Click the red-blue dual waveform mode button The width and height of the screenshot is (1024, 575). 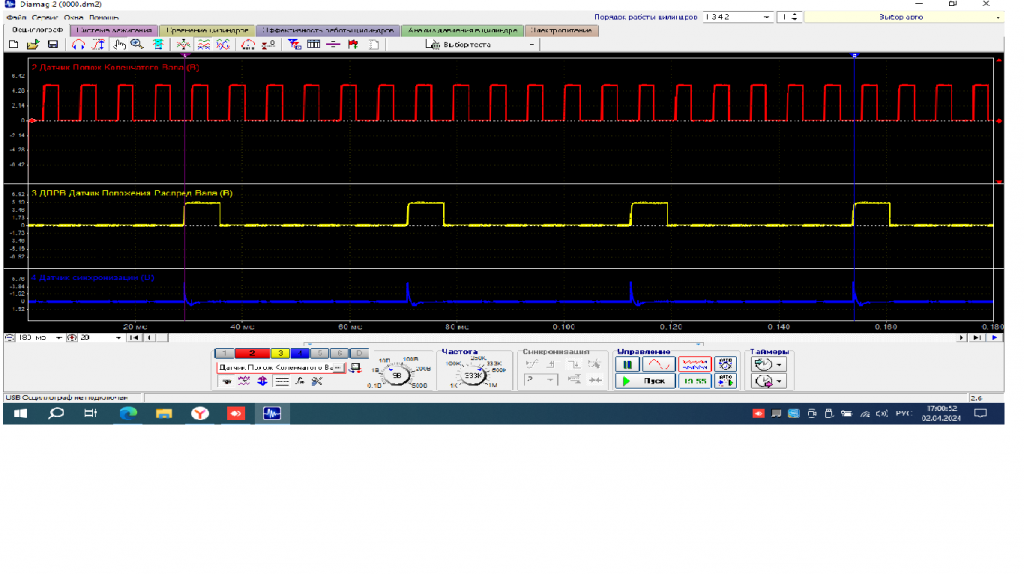(694, 365)
